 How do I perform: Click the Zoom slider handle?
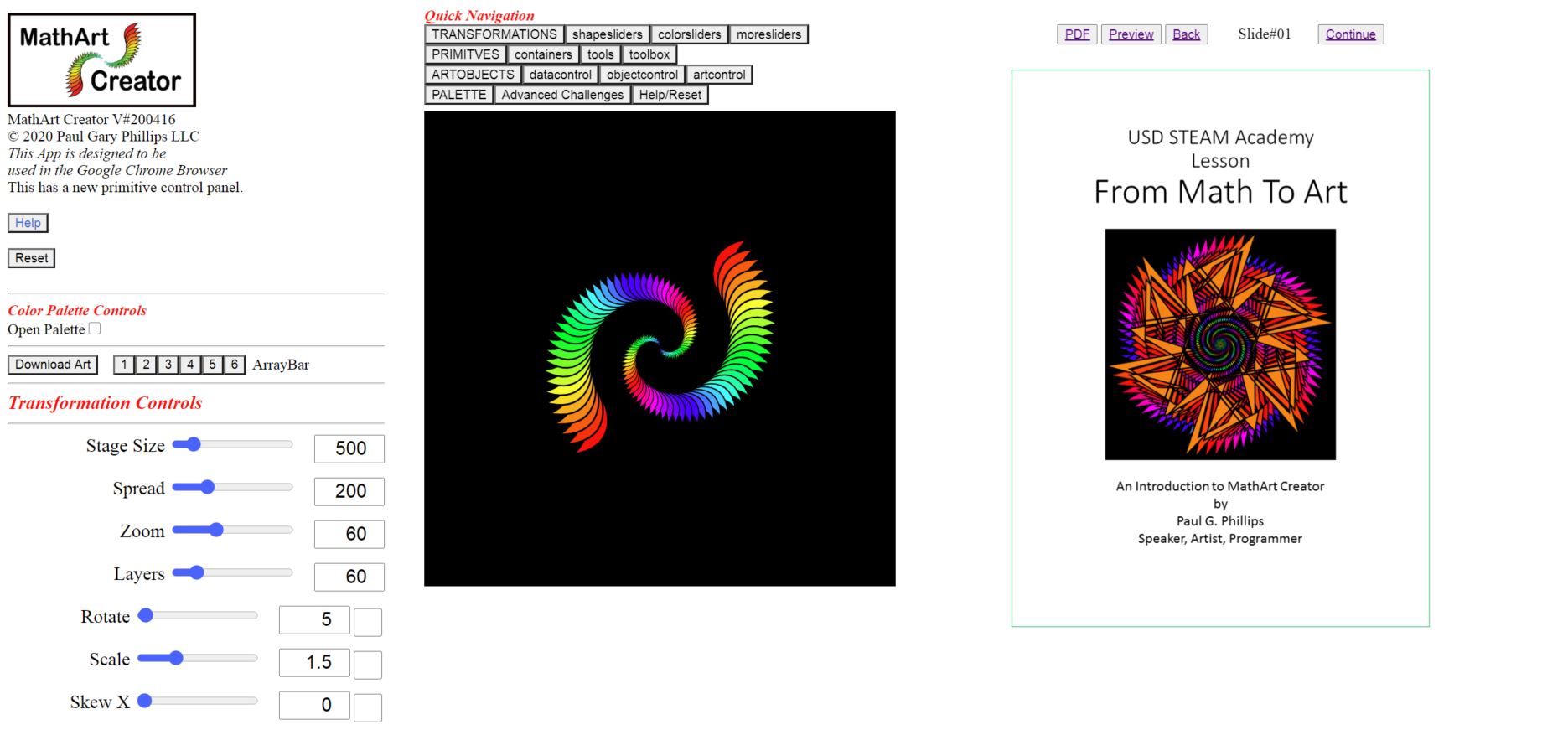(216, 530)
